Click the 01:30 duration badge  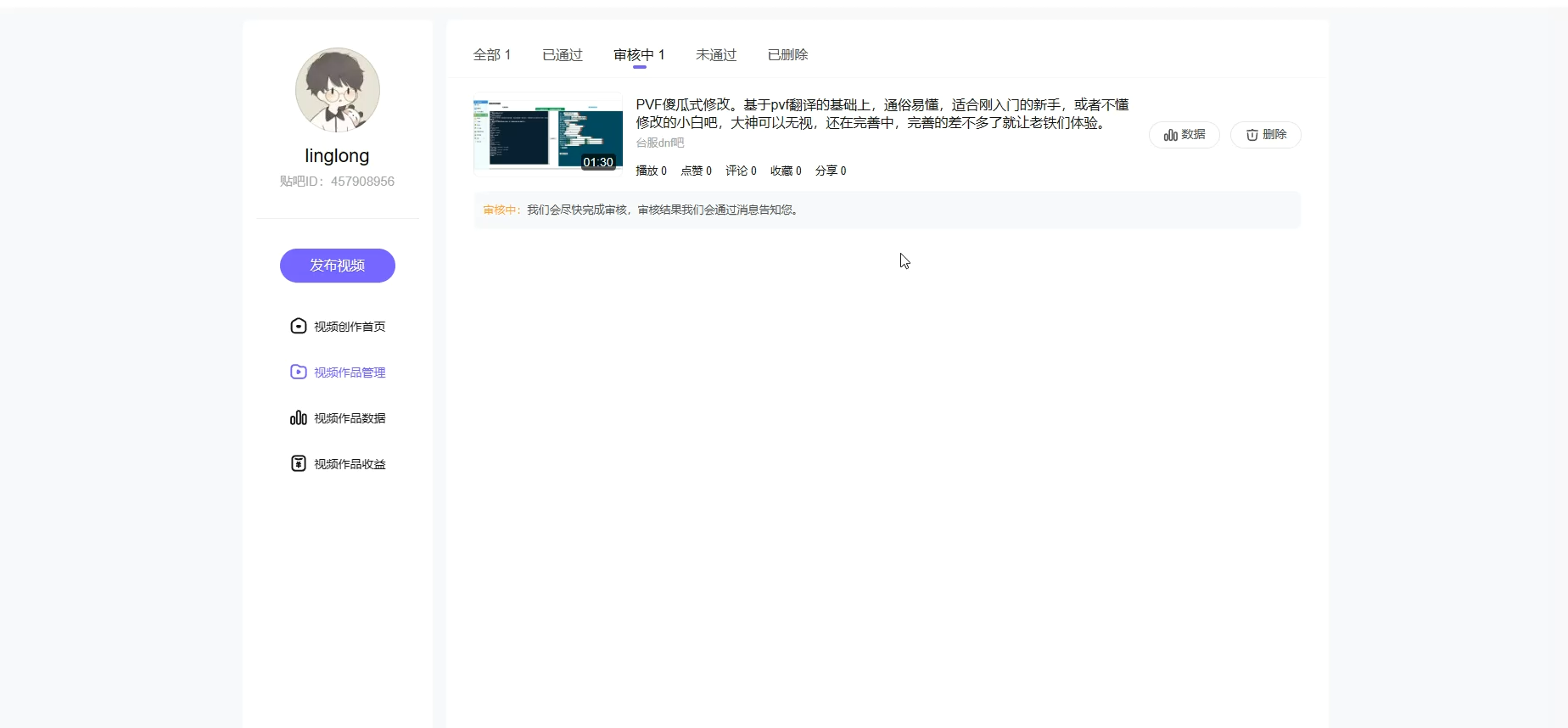598,162
